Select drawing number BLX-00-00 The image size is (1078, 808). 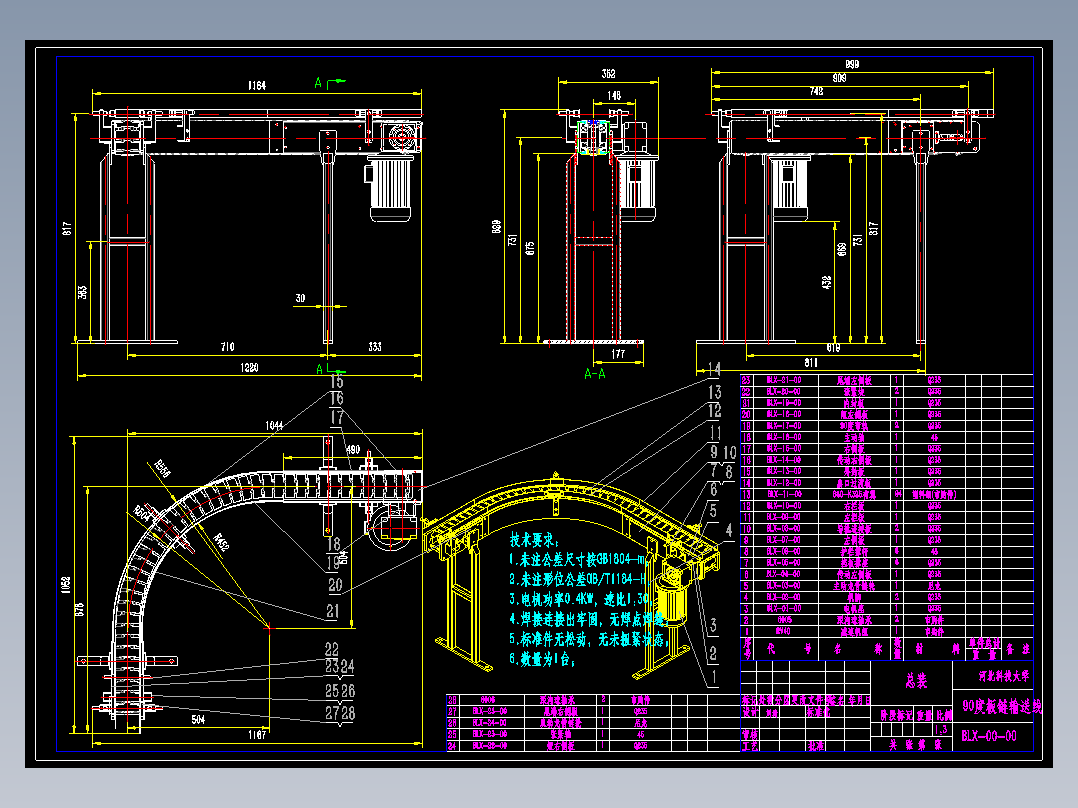pyautogui.click(x=989, y=736)
